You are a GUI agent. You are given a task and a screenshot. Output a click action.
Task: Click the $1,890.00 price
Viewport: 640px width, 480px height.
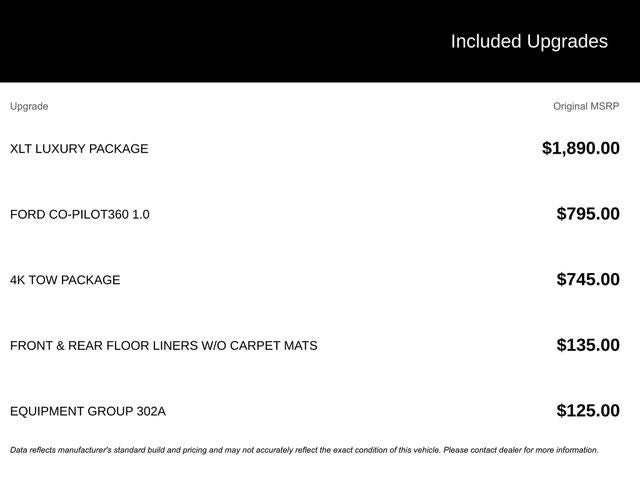[x=580, y=148]
